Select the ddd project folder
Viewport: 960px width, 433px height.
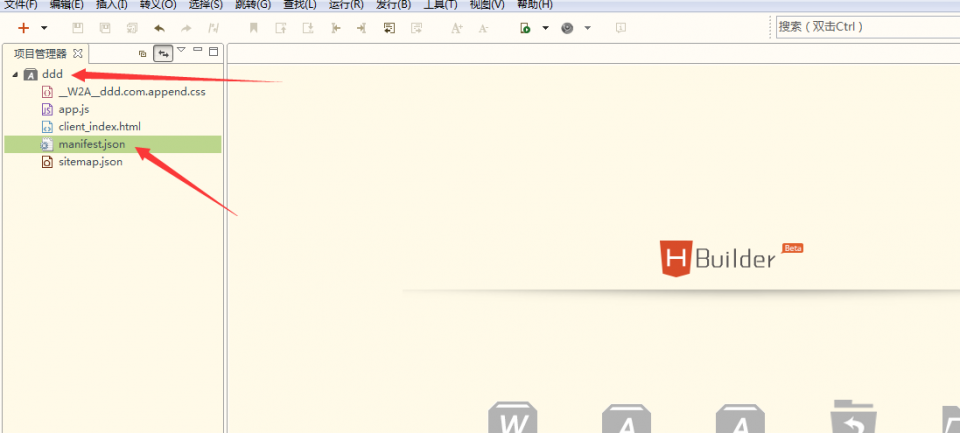pyautogui.click(x=52, y=75)
